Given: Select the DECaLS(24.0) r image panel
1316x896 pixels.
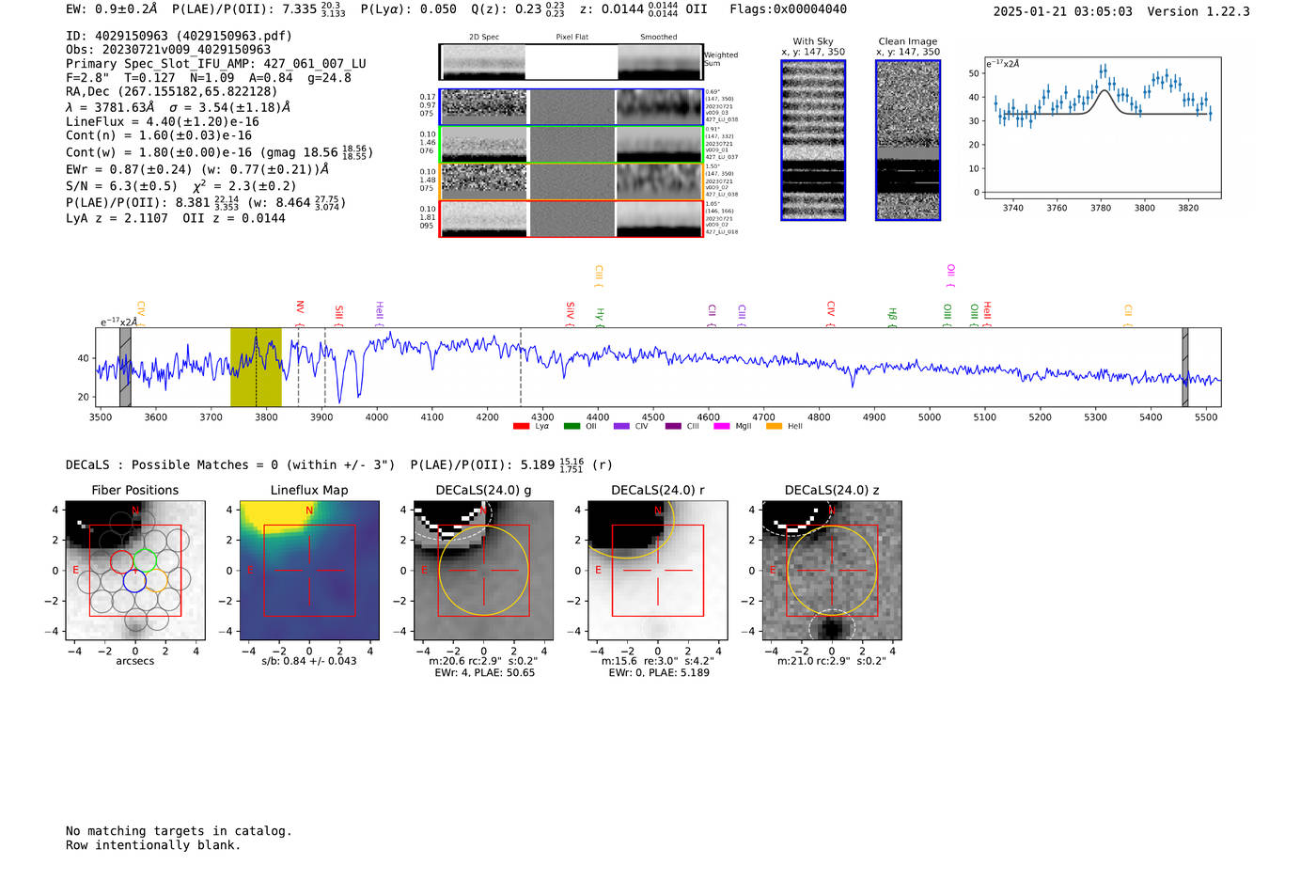Looking at the screenshot, I should 658,571.
